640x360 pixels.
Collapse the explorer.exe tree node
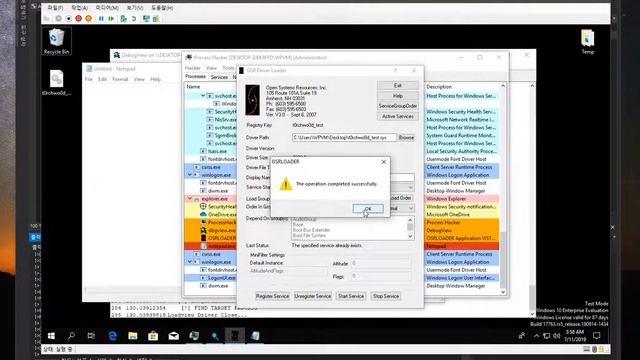tap(190, 199)
